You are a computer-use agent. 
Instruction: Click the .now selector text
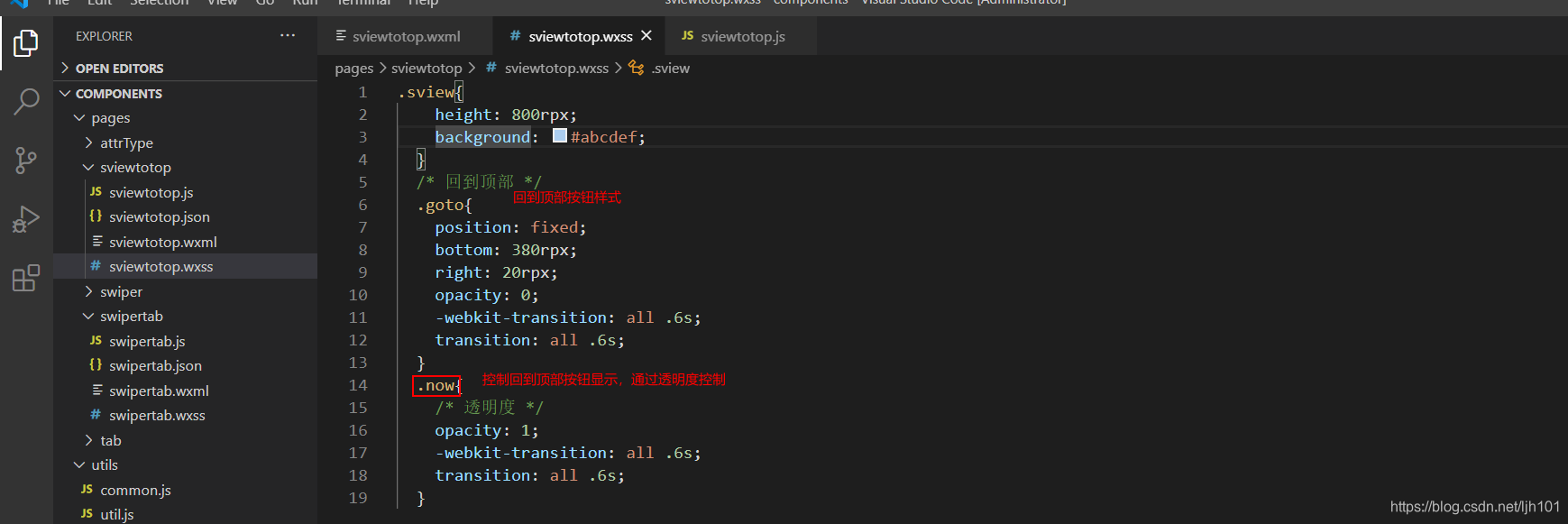coord(436,386)
